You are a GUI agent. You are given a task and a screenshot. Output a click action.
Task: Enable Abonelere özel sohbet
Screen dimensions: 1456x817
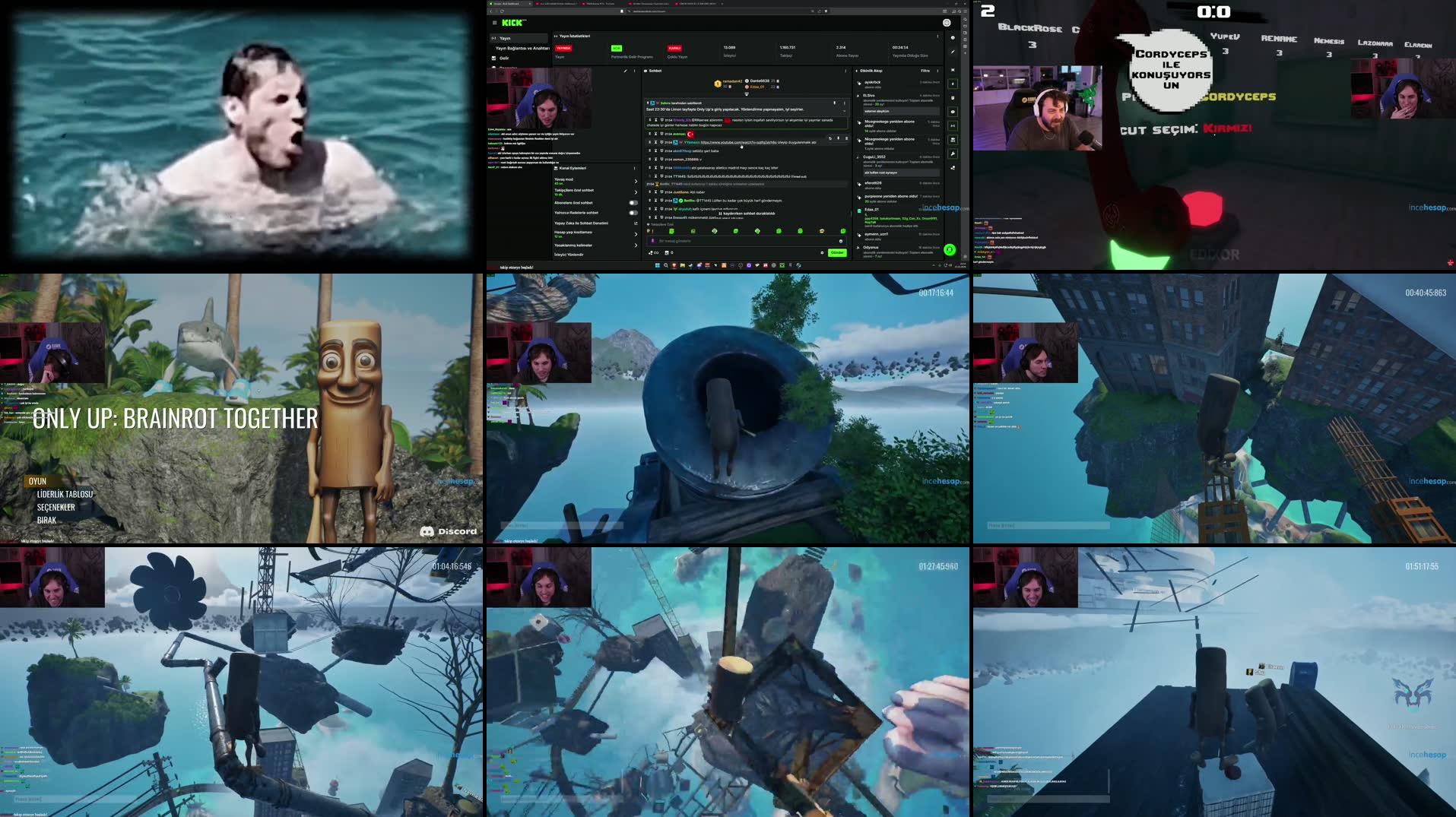tap(633, 203)
